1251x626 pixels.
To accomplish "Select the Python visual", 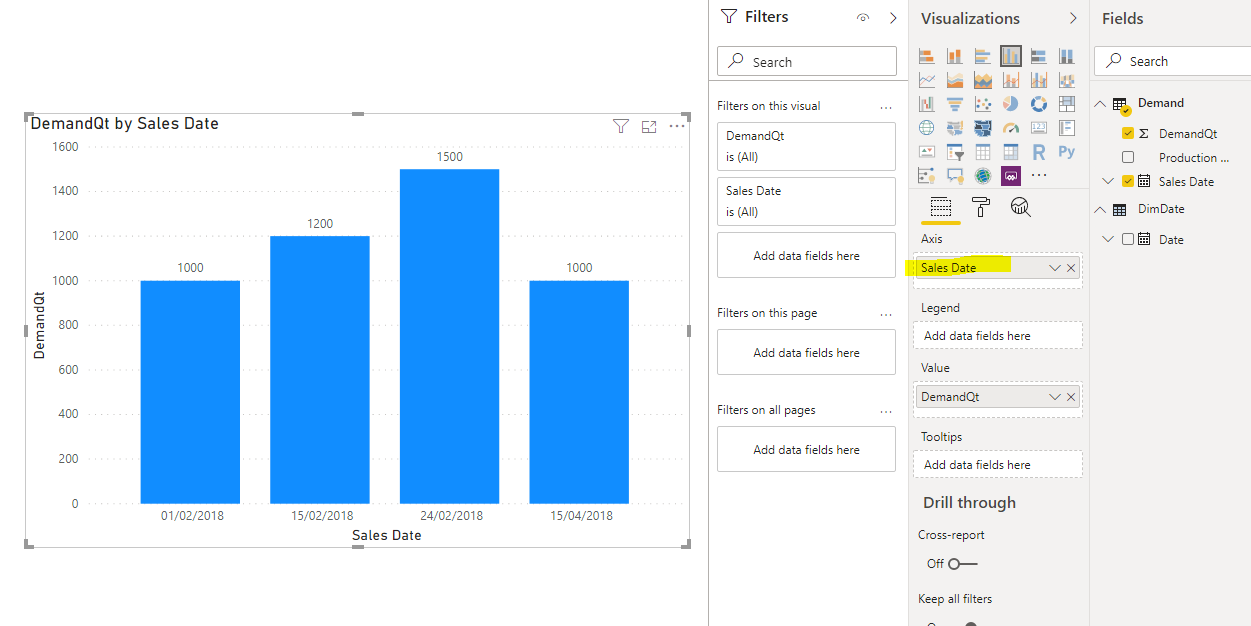I will (x=1067, y=151).
